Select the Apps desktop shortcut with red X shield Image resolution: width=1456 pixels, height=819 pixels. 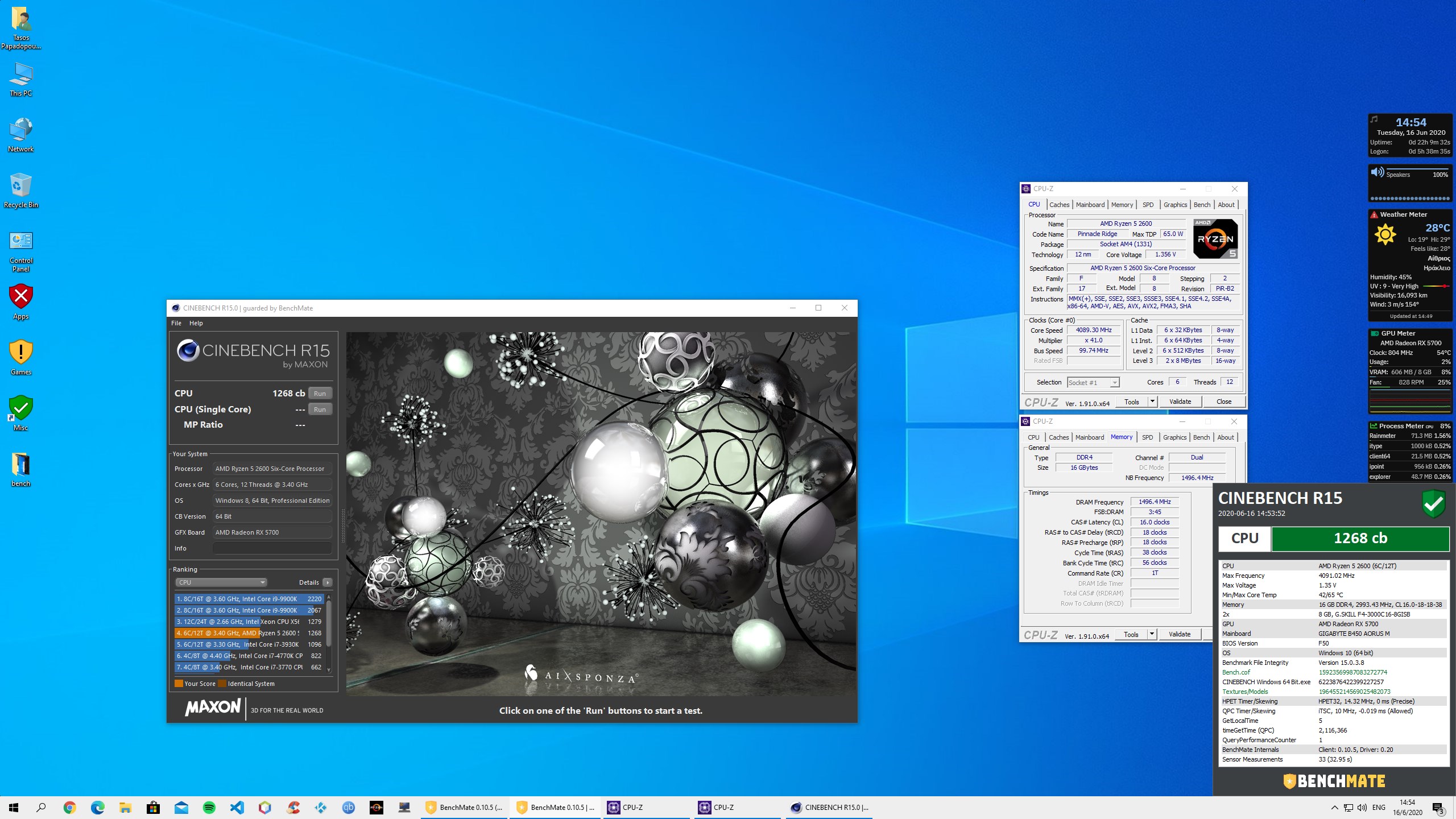(x=21, y=302)
